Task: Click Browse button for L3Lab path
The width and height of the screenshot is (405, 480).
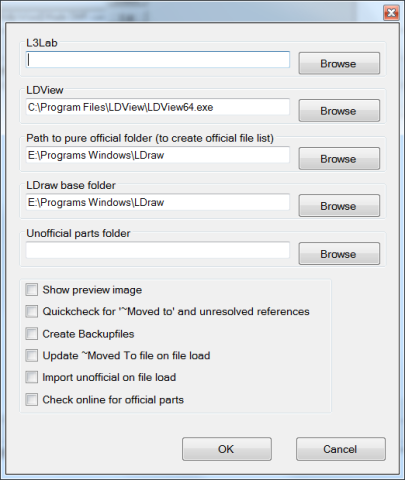Action: click(x=339, y=63)
